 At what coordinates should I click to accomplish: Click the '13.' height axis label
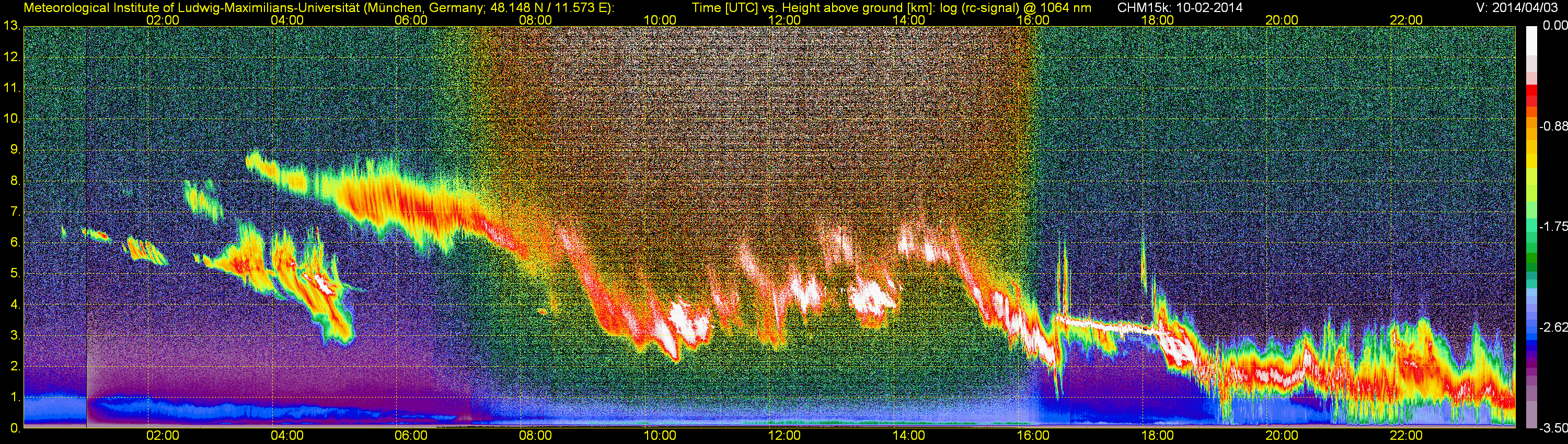(11, 27)
